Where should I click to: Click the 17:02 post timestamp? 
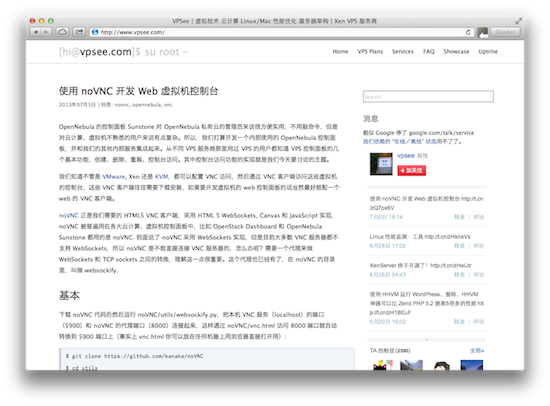[x=388, y=246]
